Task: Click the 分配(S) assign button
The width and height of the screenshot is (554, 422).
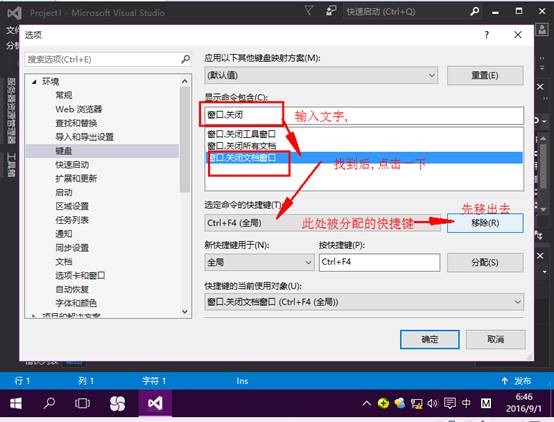Action: click(485, 263)
